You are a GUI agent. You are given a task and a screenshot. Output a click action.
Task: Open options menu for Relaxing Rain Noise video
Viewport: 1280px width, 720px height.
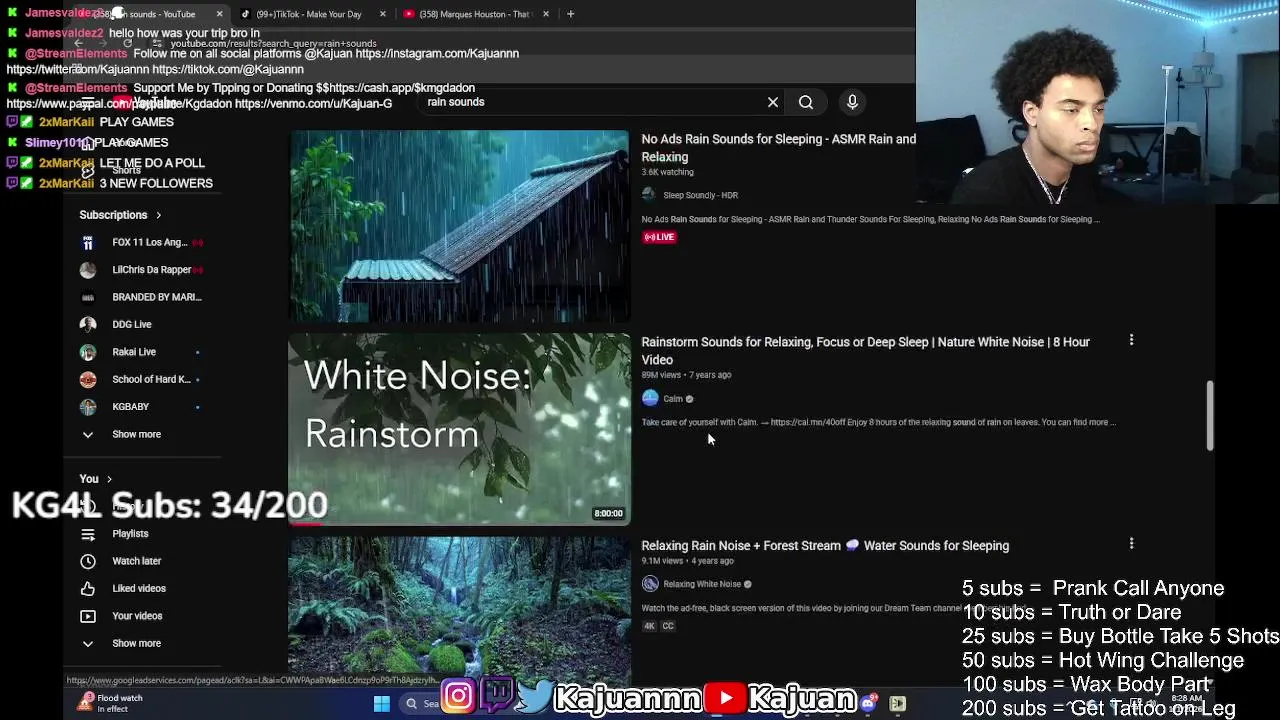(x=1131, y=543)
